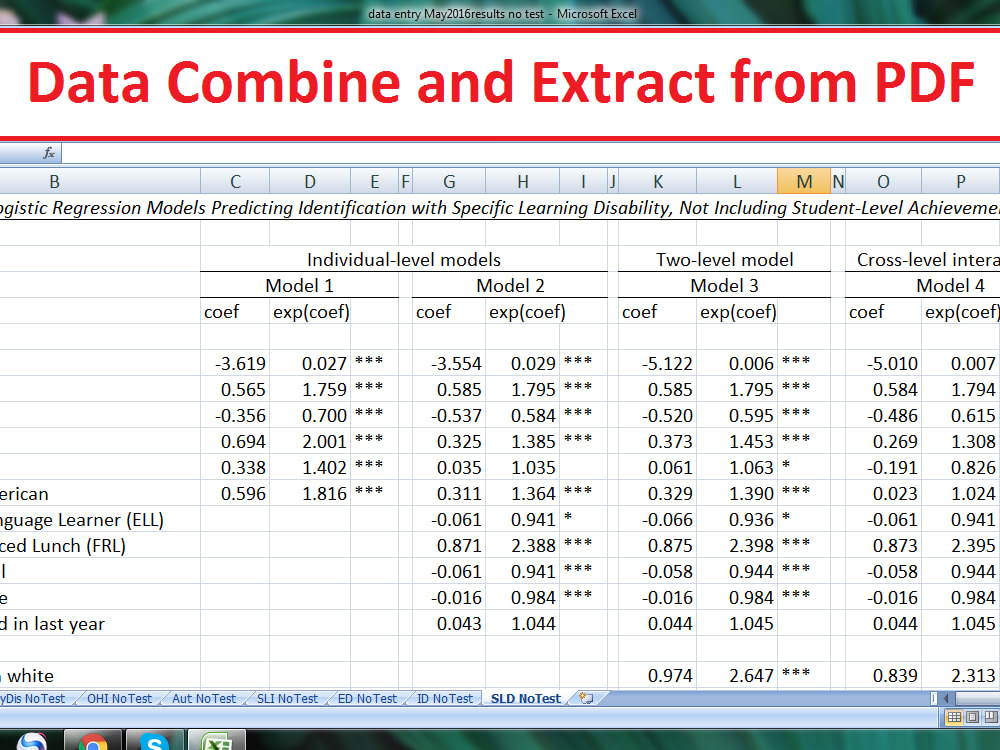The image size is (1000, 750).
Task: Open the OHI NoTest sheet tab
Action: tap(119, 698)
